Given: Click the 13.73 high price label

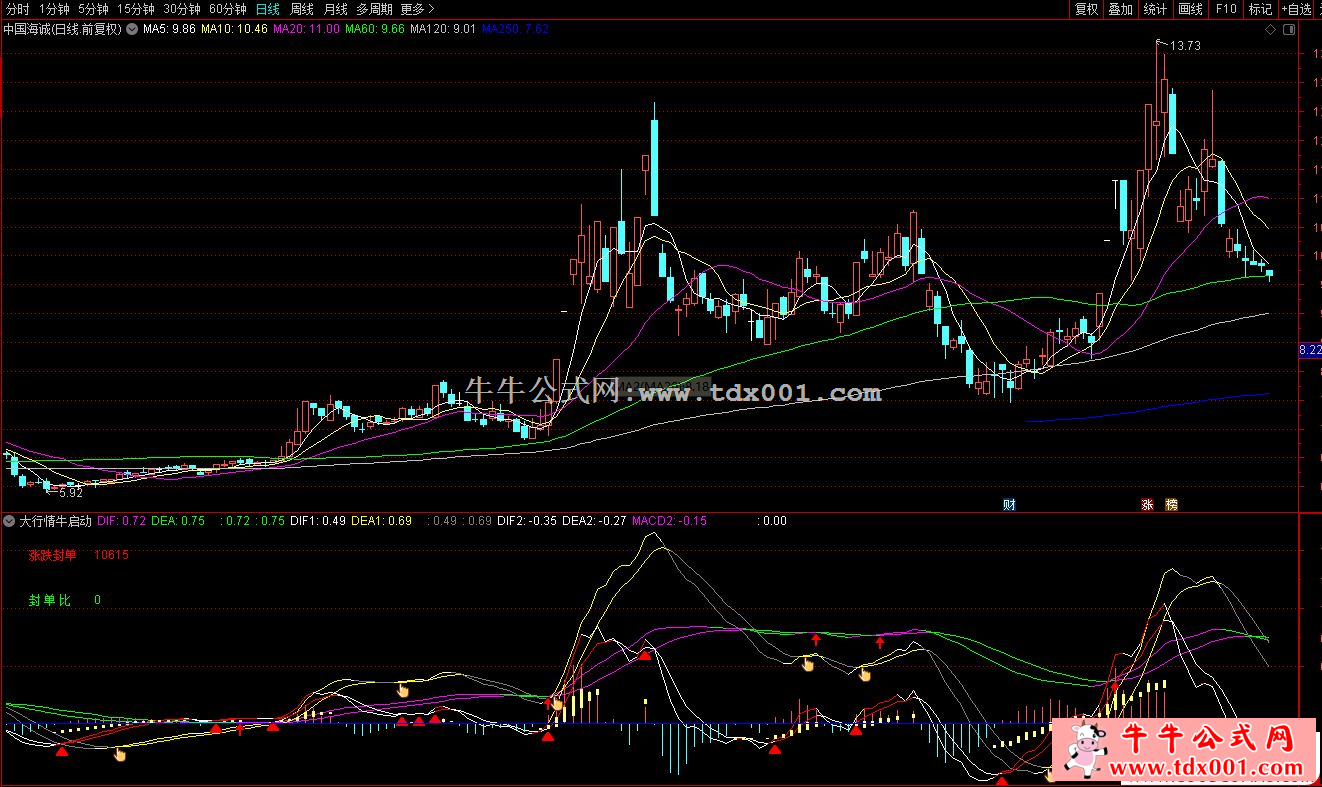Looking at the screenshot, I should (x=1185, y=46).
